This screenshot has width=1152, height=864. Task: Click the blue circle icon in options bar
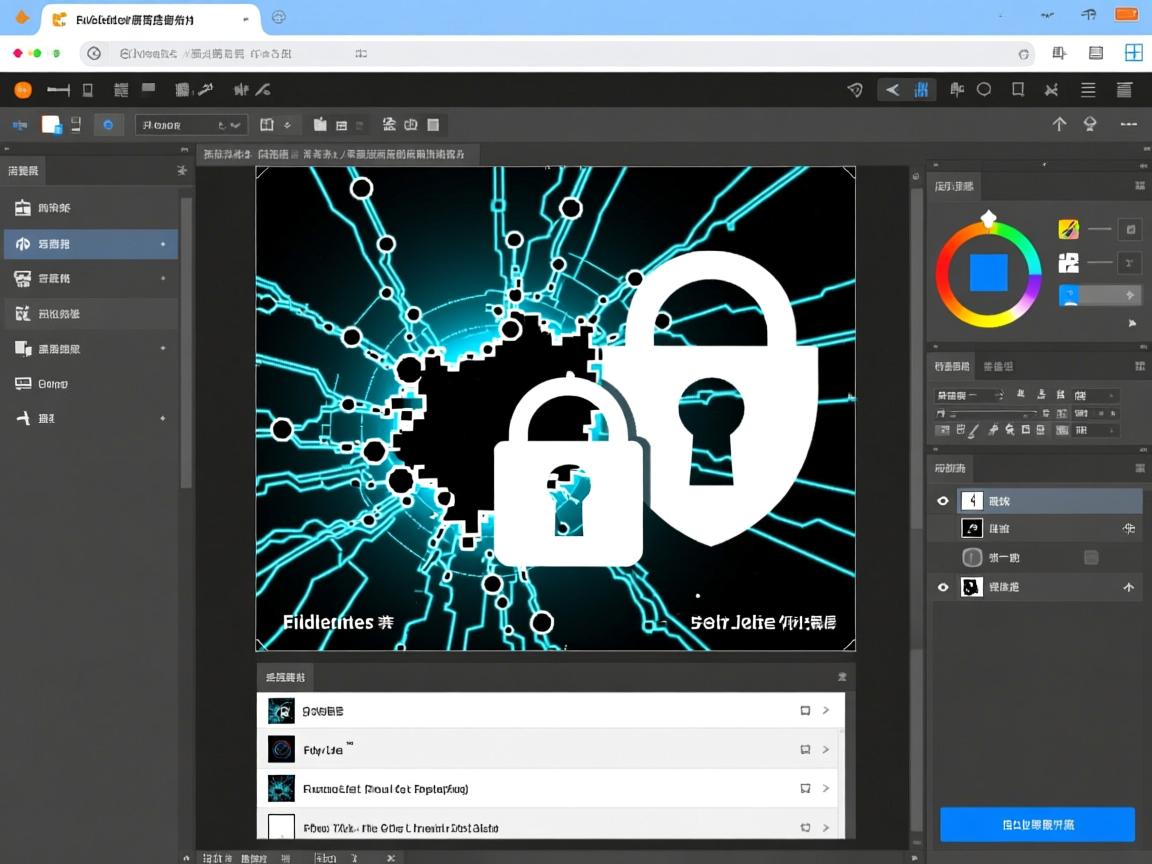coord(108,125)
